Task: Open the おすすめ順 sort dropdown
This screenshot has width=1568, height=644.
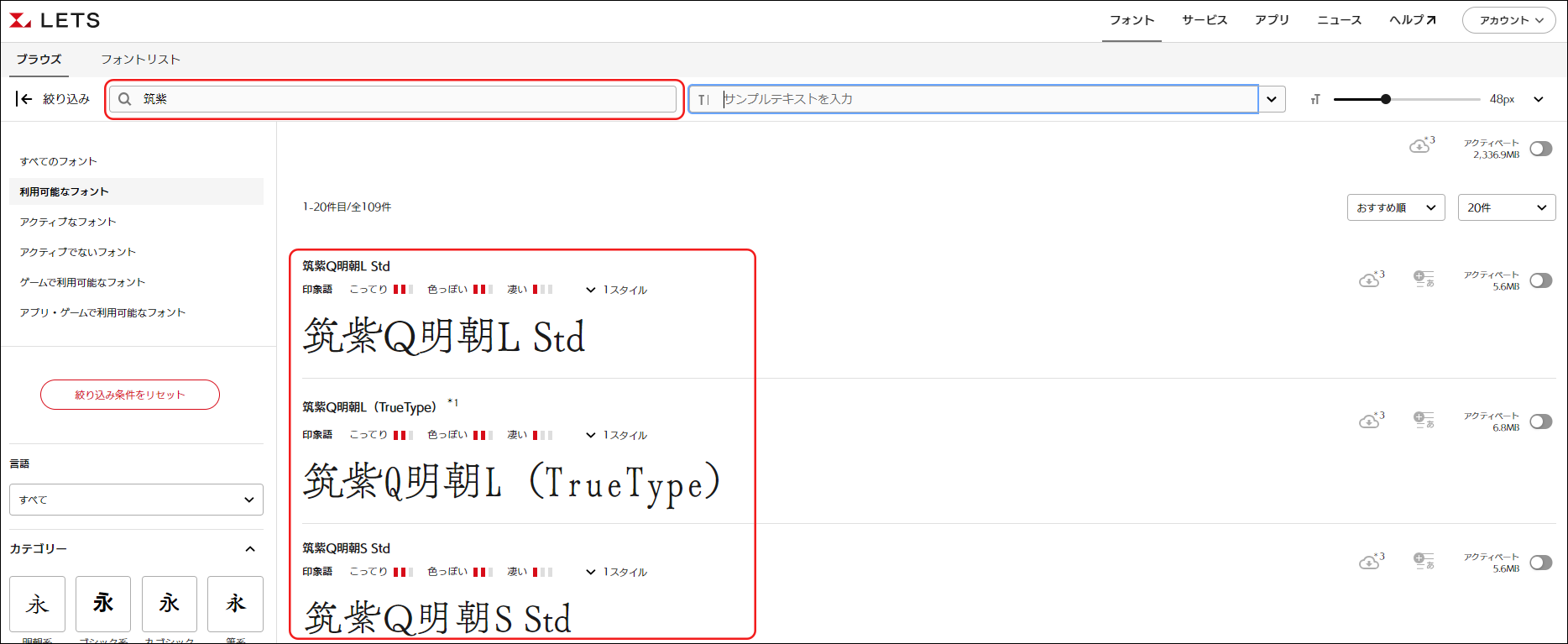Action: pos(1396,207)
